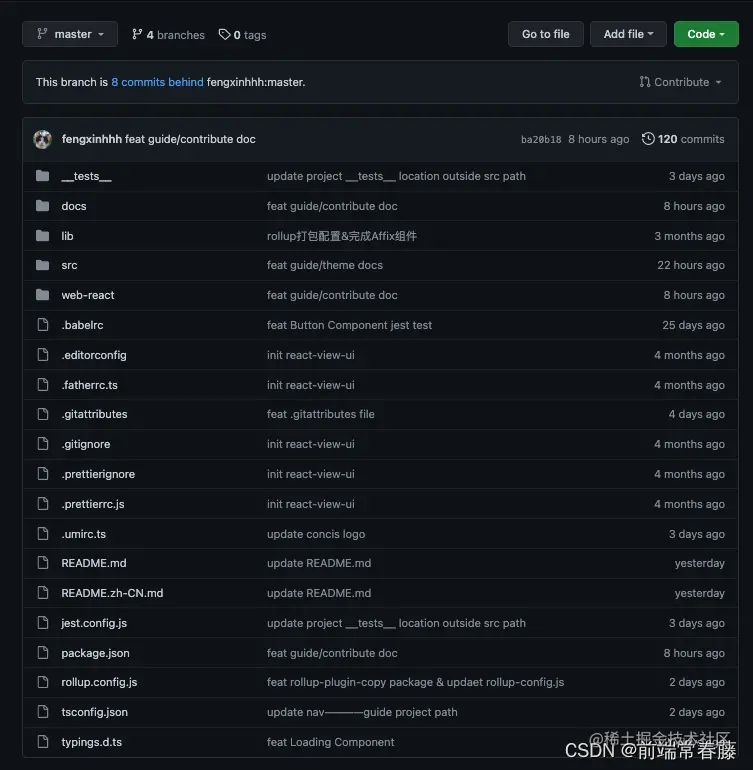This screenshot has width=753, height=770.
Task: Click the README.md file icon
Action: (x=43, y=563)
